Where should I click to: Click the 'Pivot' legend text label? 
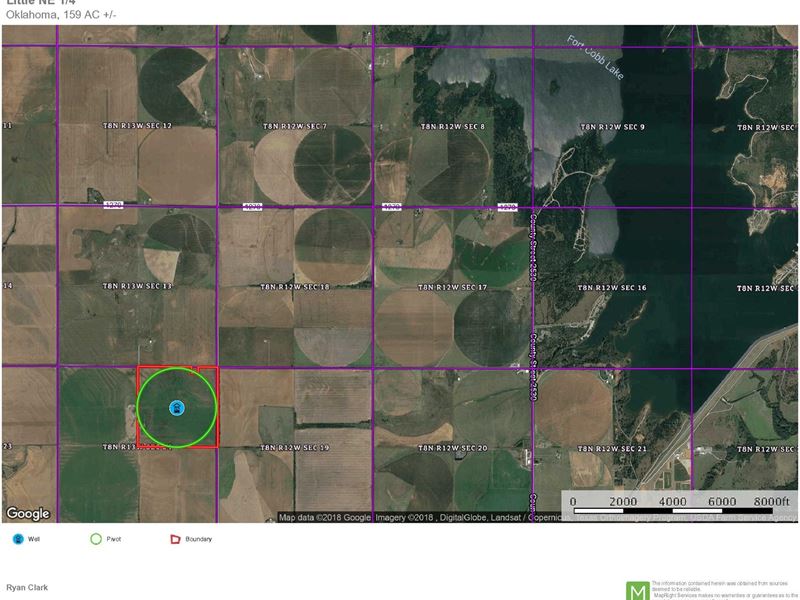click(112, 538)
